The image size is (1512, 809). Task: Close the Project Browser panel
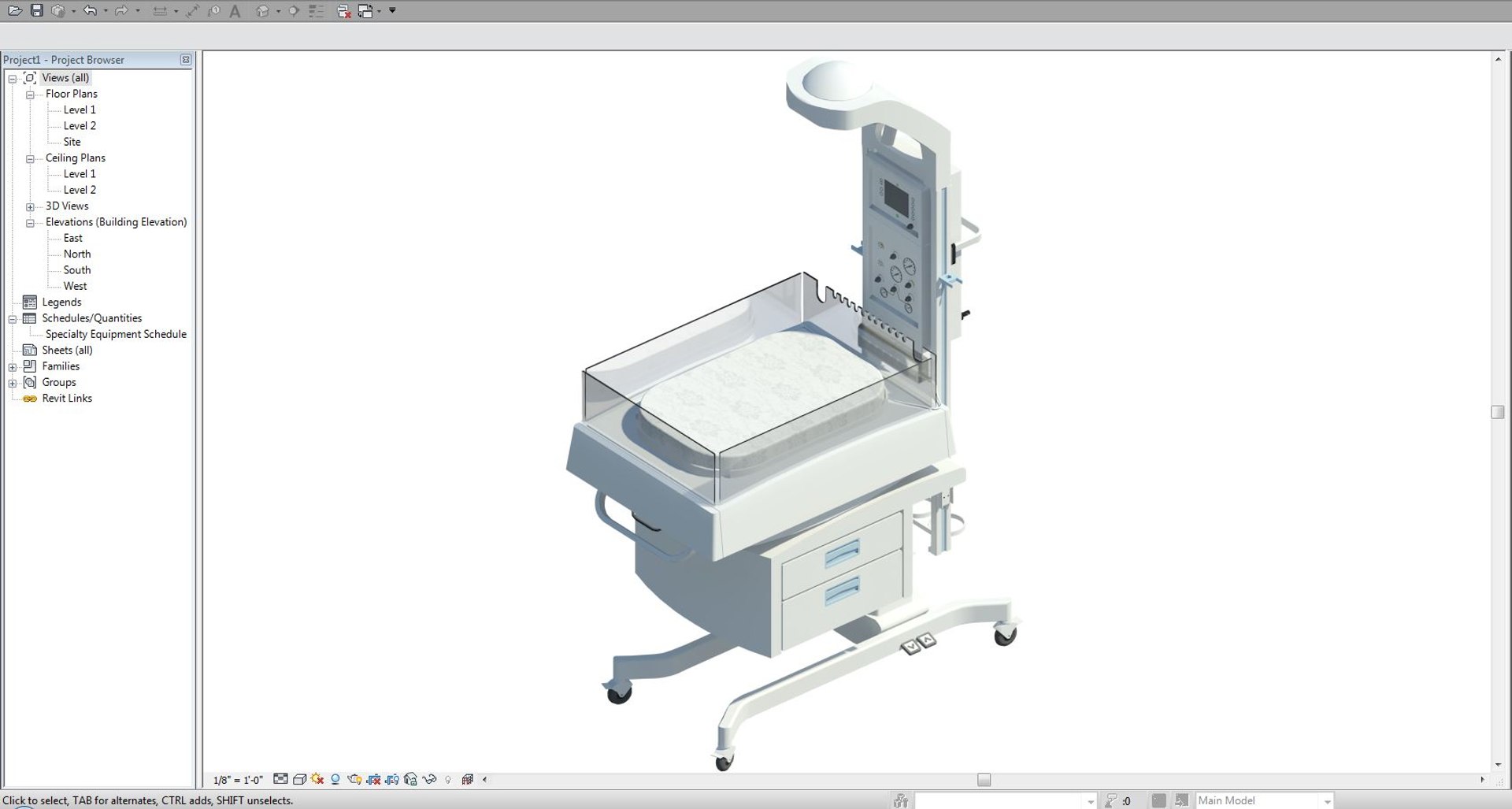click(186, 60)
